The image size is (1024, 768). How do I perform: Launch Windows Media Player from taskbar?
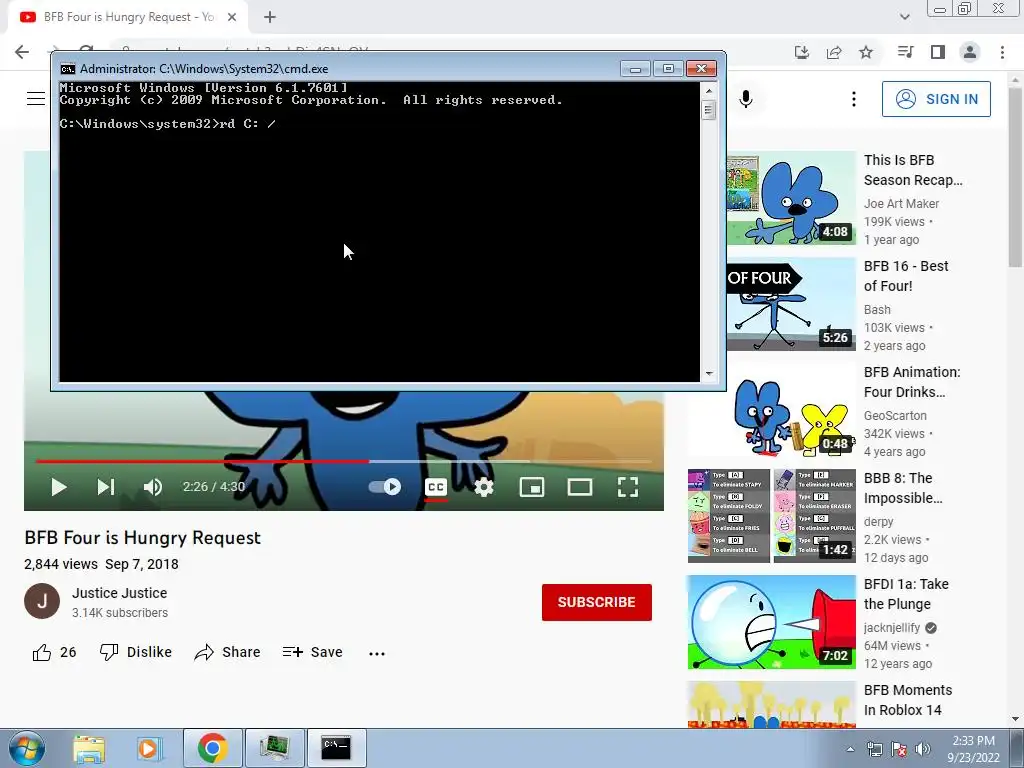tap(148, 748)
